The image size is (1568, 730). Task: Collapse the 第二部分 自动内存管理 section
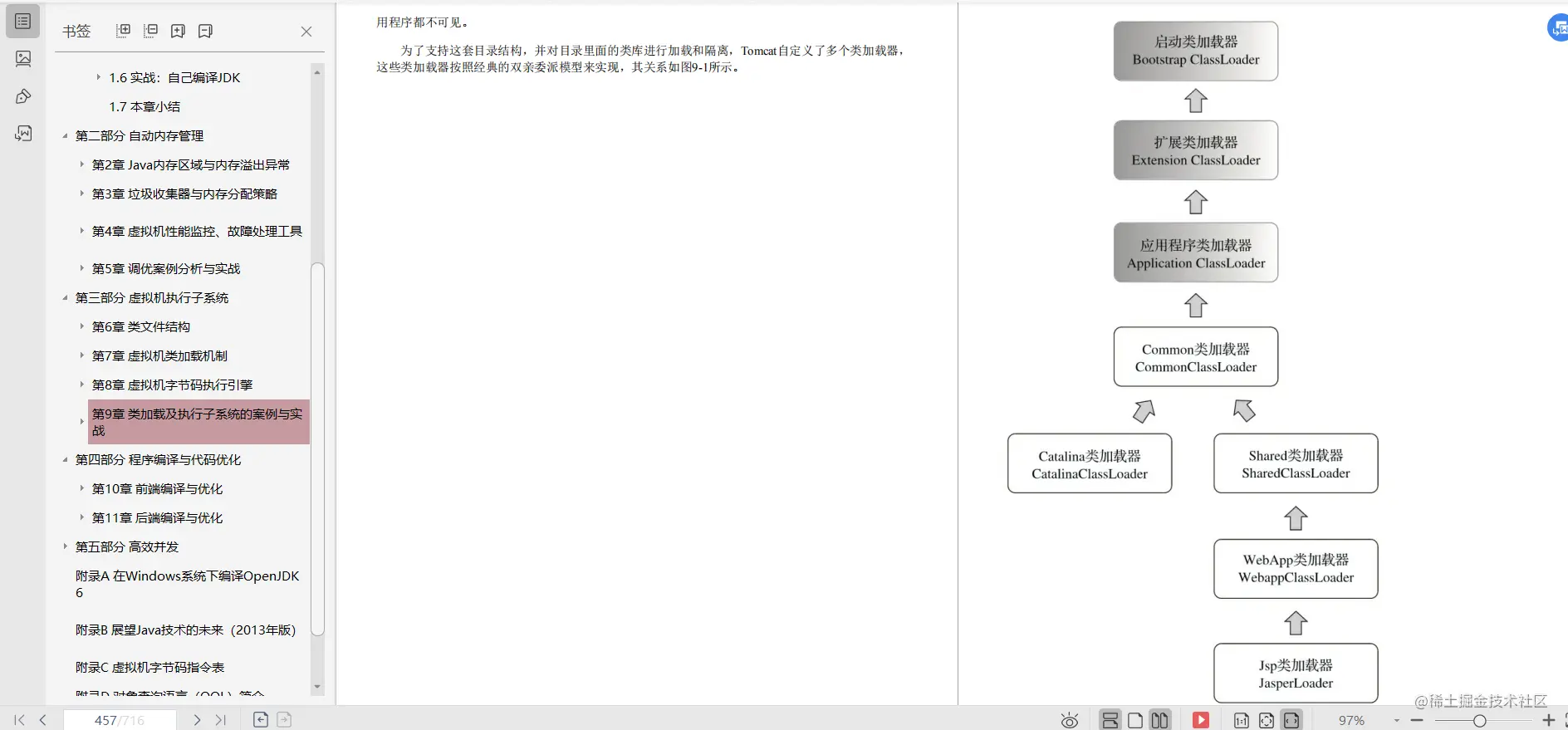(65, 135)
